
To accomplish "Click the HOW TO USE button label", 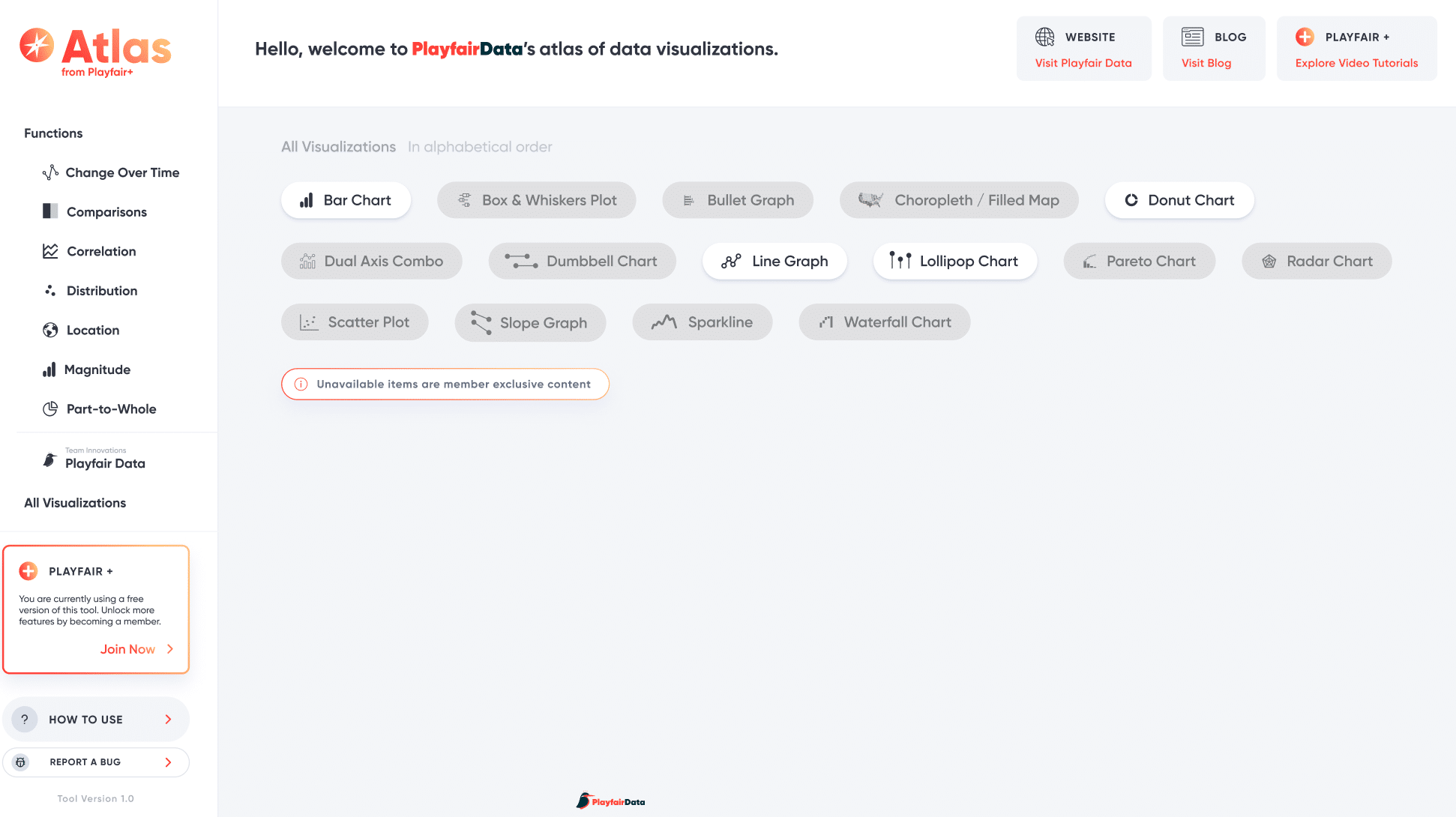I will (x=86, y=720).
